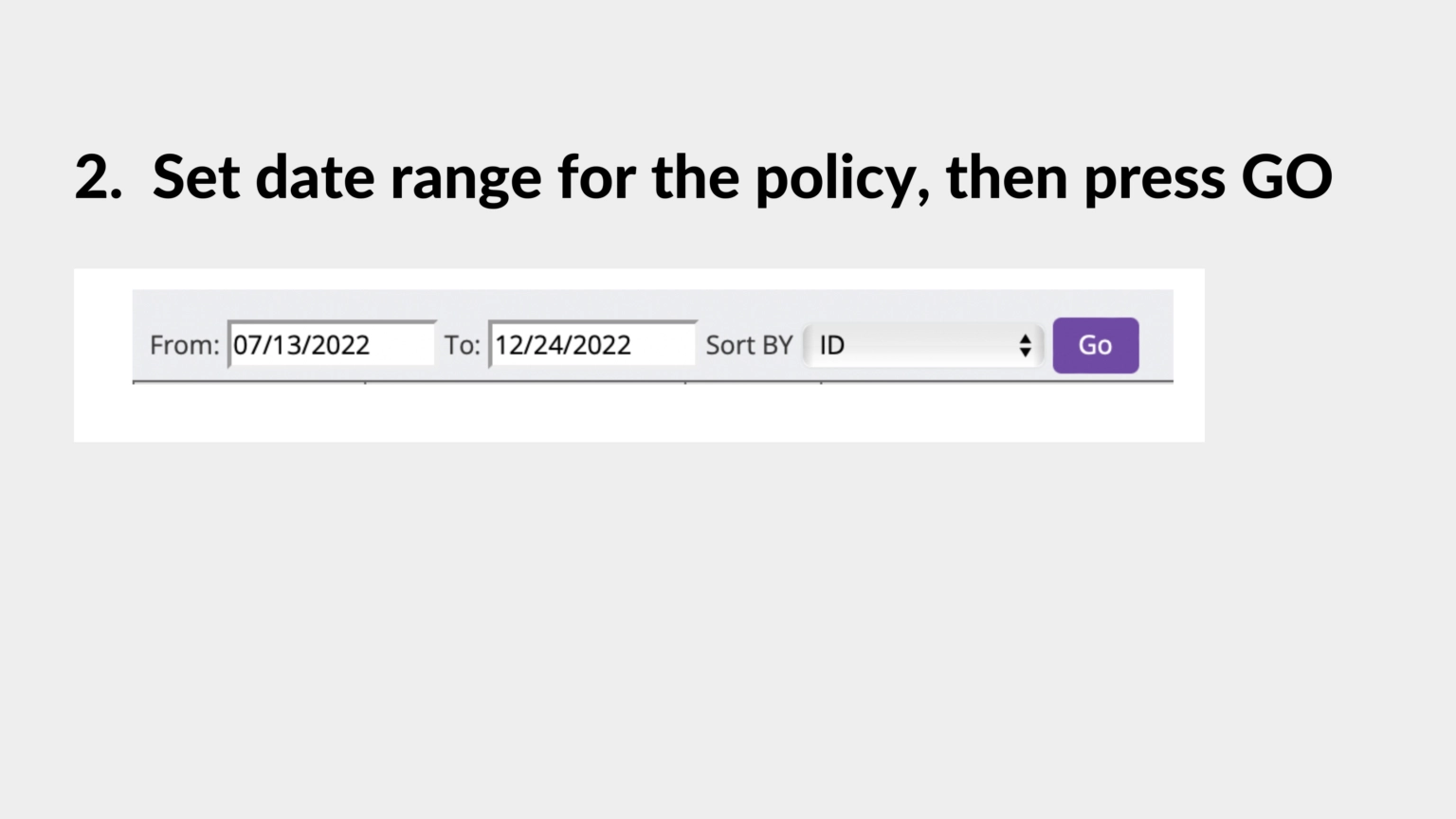1456x819 pixels.
Task: Click the ID option shown in dropdown
Action: point(831,345)
